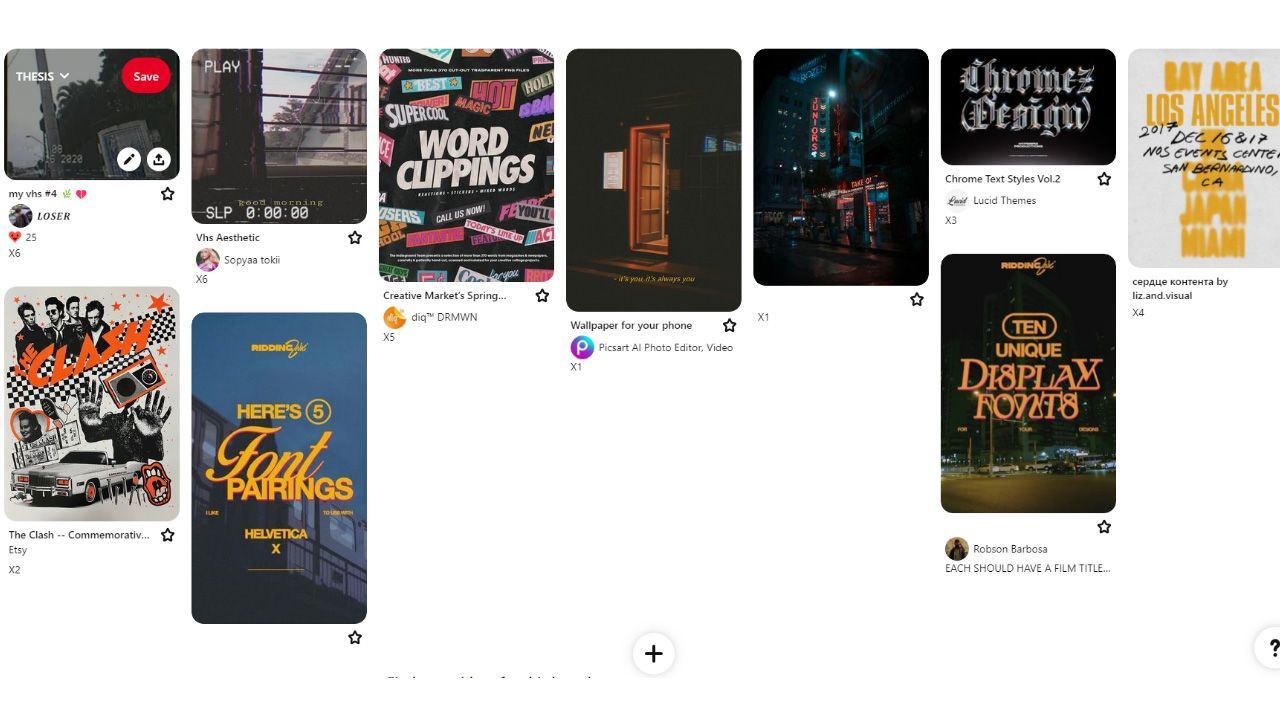The height and width of the screenshot is (720, 1280).
Task: Click 'diq™ DRMWN' creator name
Action: tap(445, 318)
